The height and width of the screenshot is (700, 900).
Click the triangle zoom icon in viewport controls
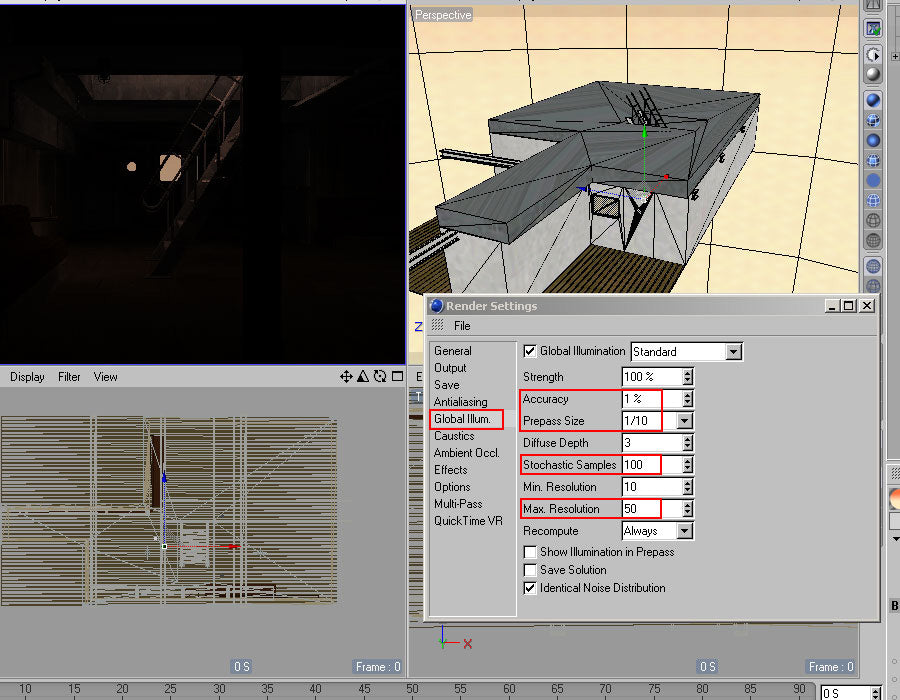coord(363,376)
